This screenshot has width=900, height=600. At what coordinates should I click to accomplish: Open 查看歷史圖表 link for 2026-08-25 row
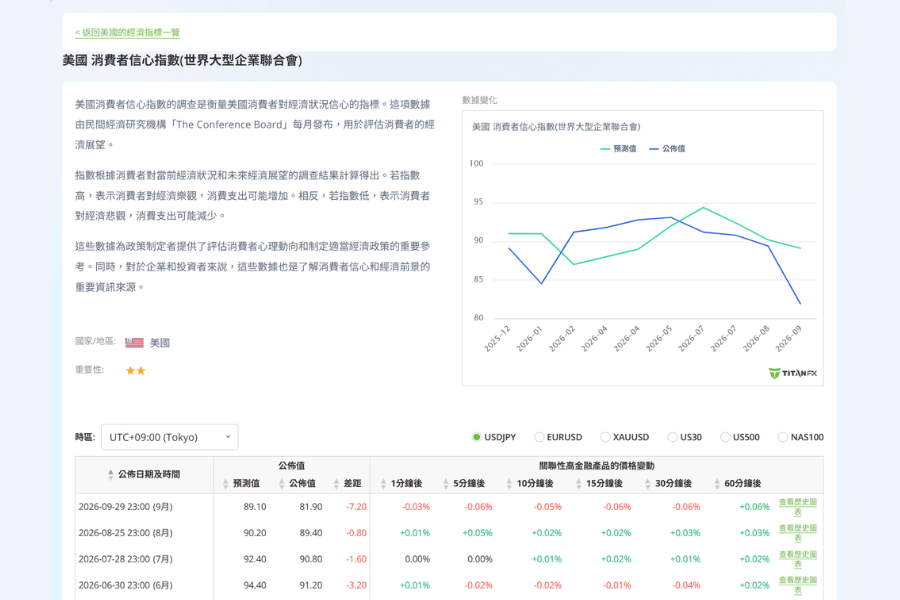click(x=797, y=533)
